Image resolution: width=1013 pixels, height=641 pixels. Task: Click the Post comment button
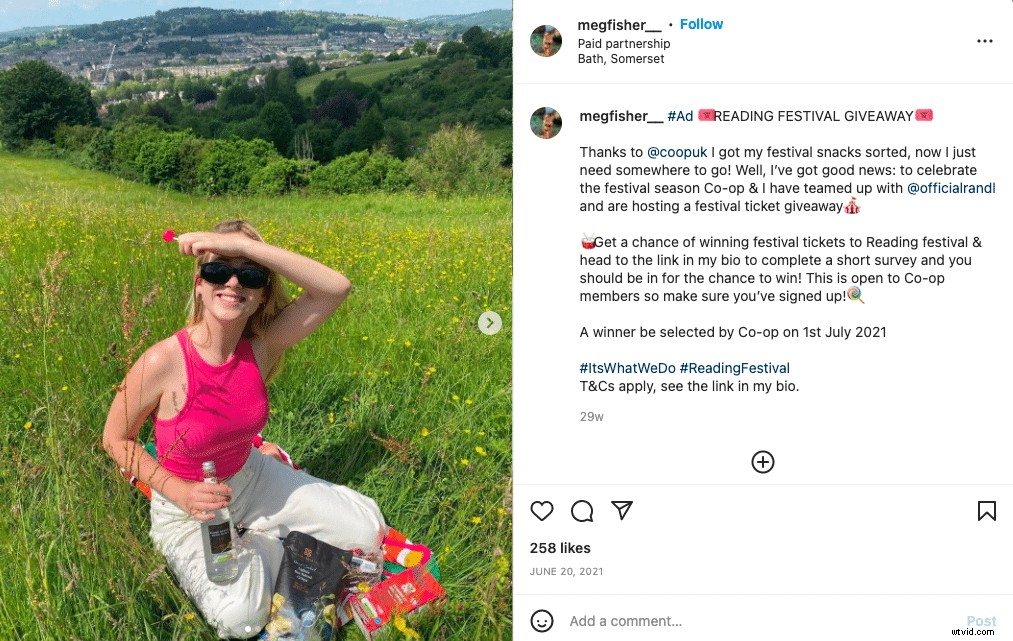click(981, 621)
